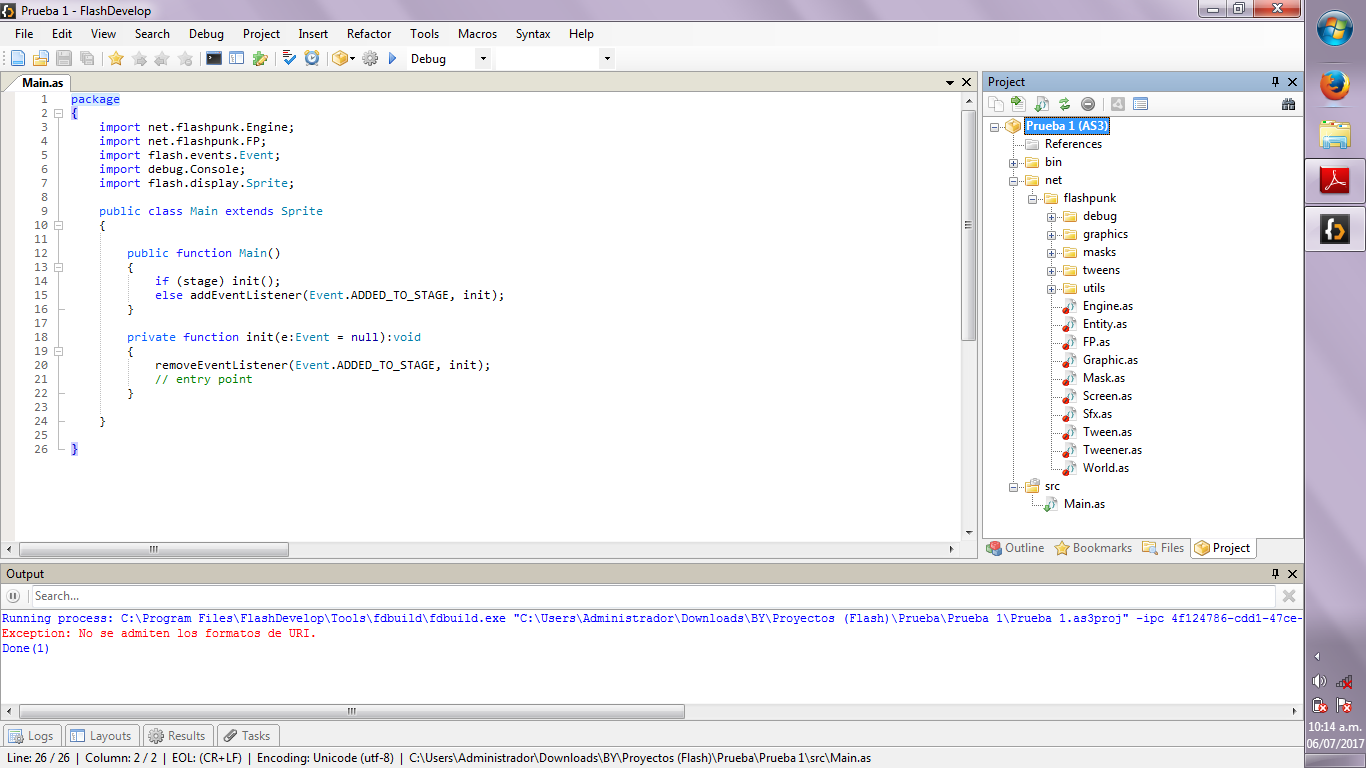Open the document list arrow beside Main.as tab
Image resolution: width=1366 pixels, height=768 pixels.
click(x=950, y=82)
